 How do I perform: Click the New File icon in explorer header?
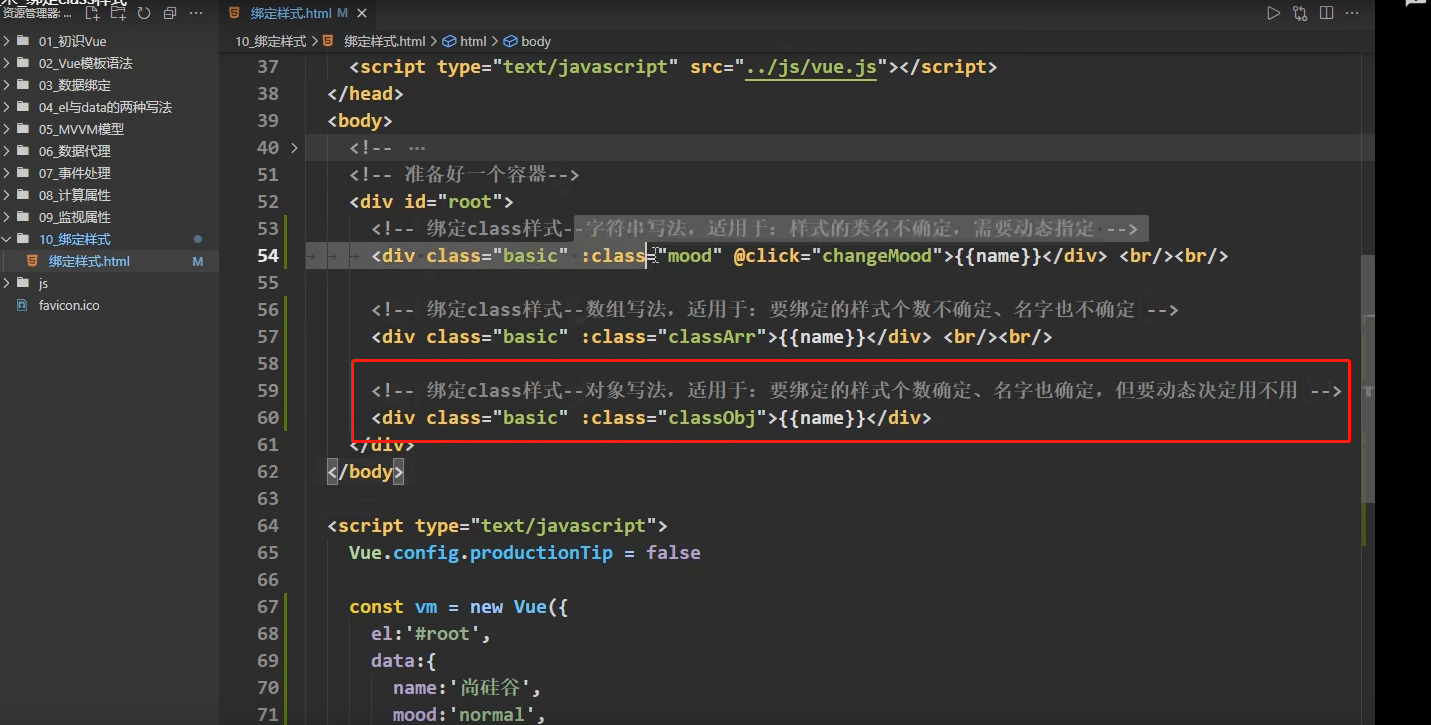click(x=93, y=14)
